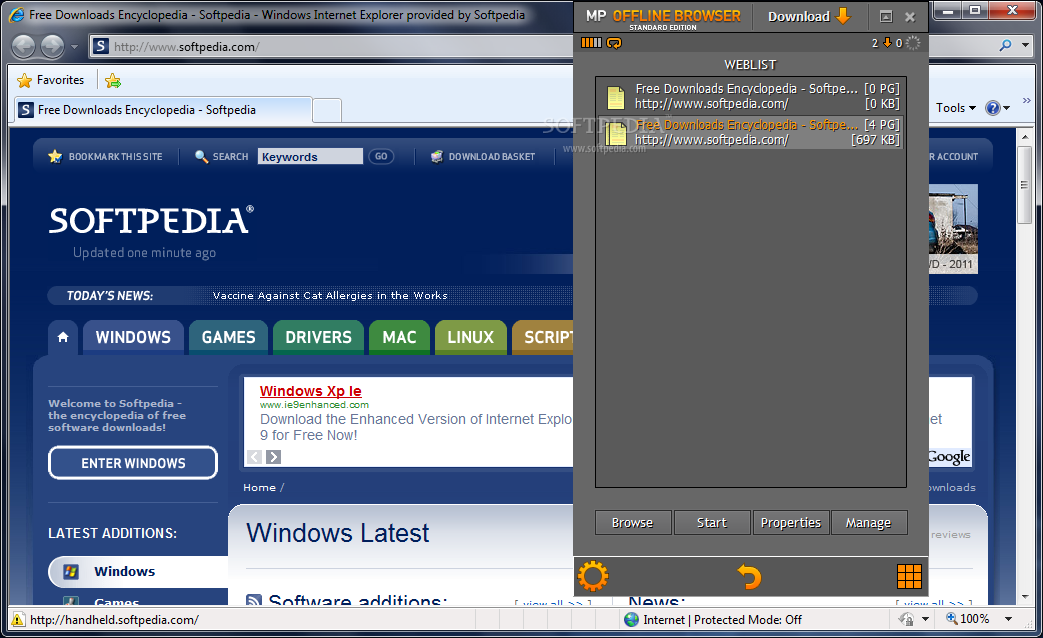Image resolution: width=1043 pixels, height=638 pixels.
Task: Open the LINUX category tab
Action: click(x=470, y=337)
